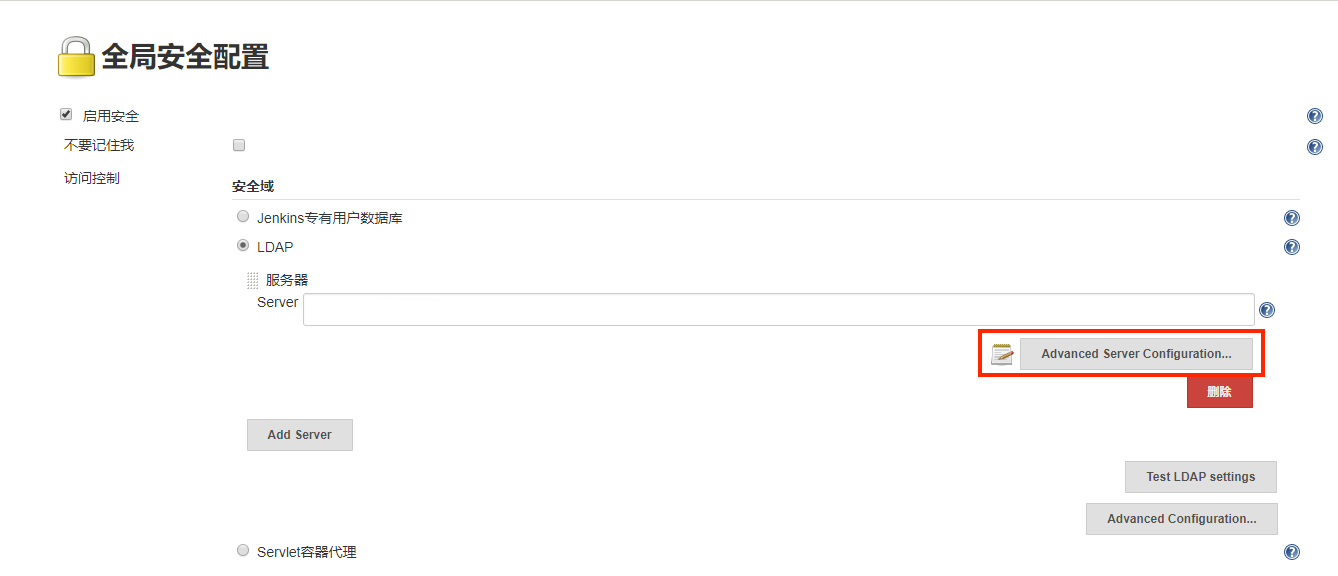
Task: Show help for Servlet容器代理 option
Action: [1291, 552]
